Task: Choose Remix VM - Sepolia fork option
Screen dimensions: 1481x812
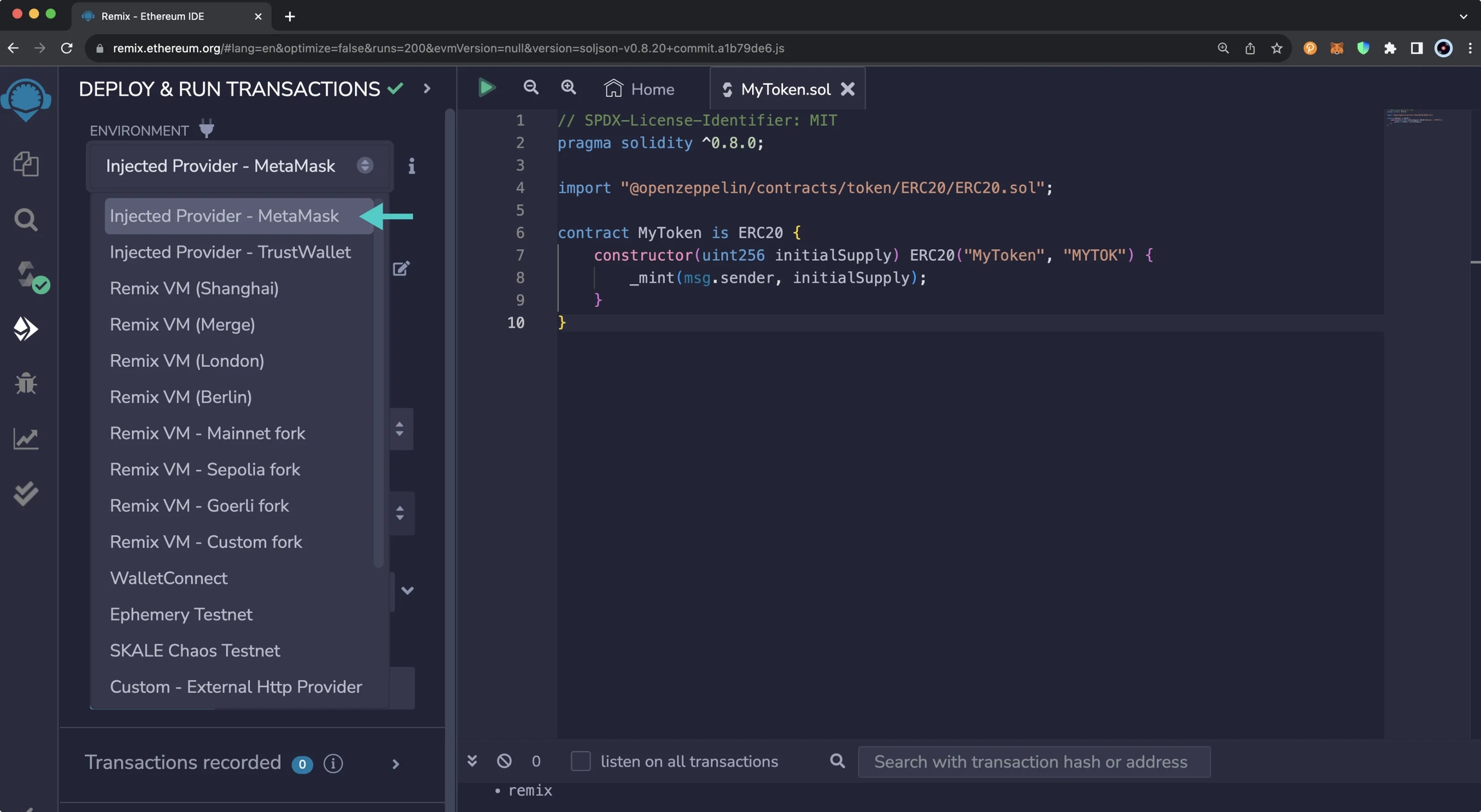Action: [204, 470]
